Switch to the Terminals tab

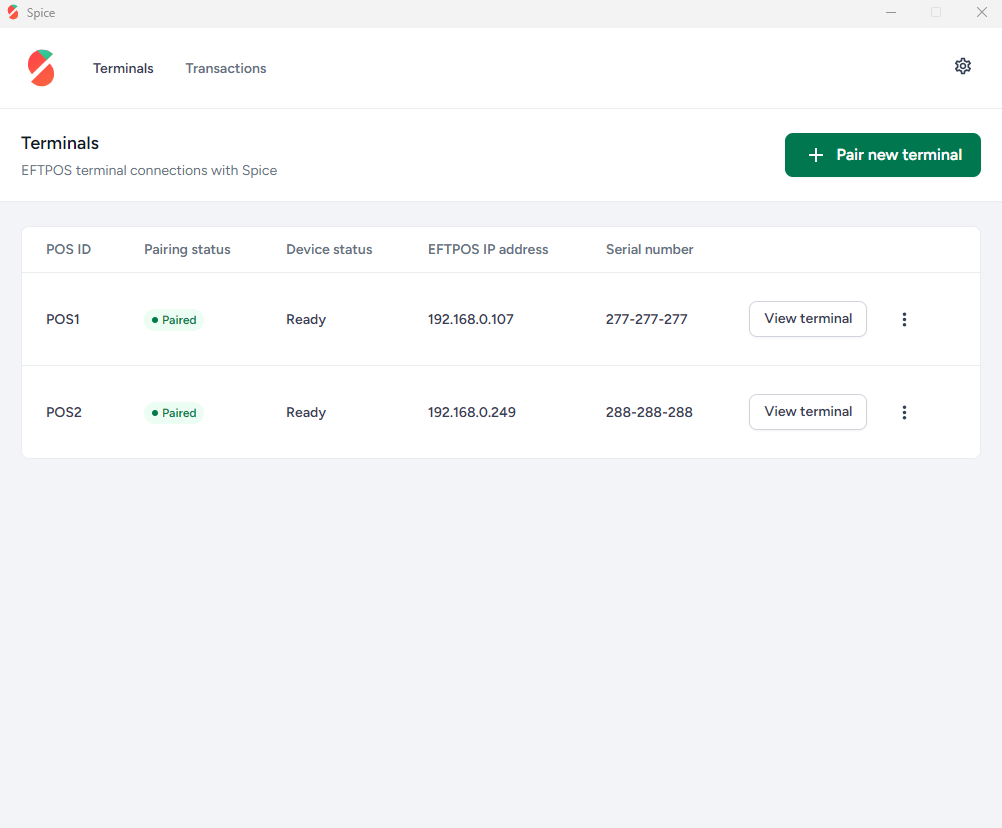tap(123, 68)
